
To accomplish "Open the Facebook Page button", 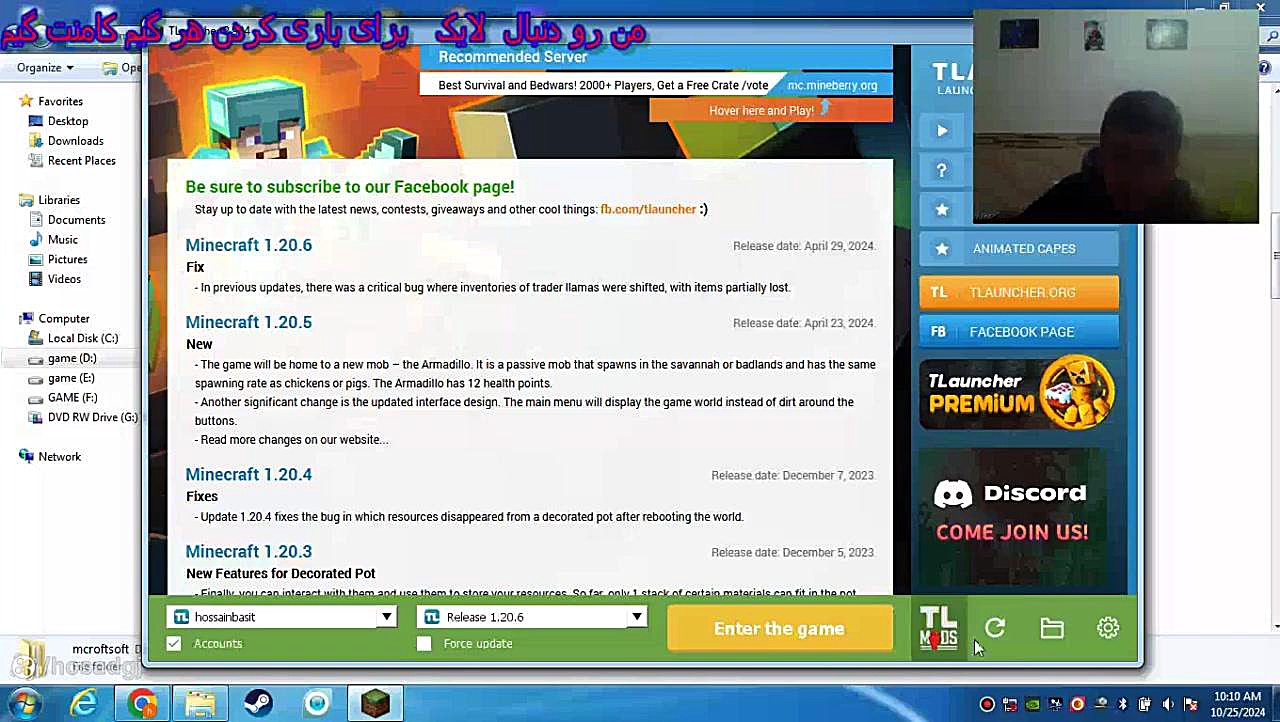I will tap(1019, 332).
